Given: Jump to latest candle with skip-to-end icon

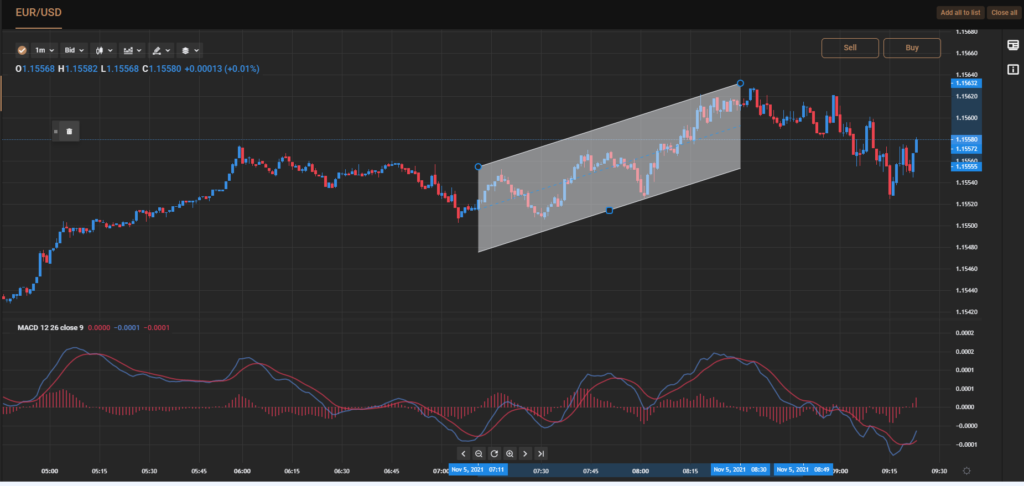Looking at the screenshot, I should (x=541, y=453).
